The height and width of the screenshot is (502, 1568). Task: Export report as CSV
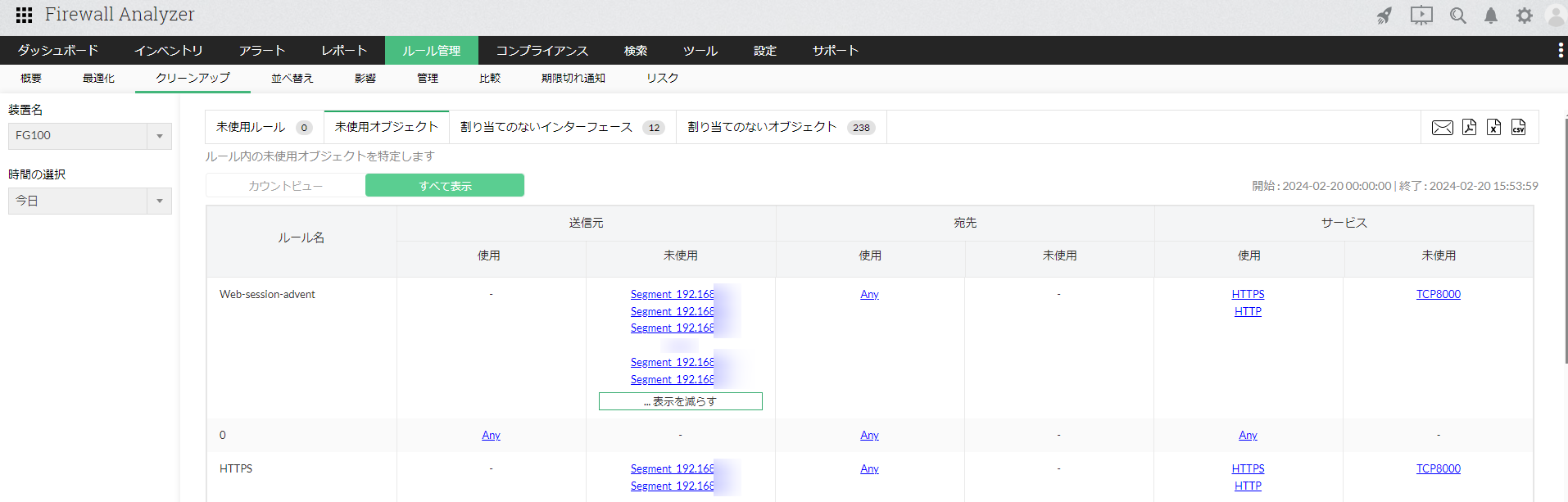[x=1518, y=128]
